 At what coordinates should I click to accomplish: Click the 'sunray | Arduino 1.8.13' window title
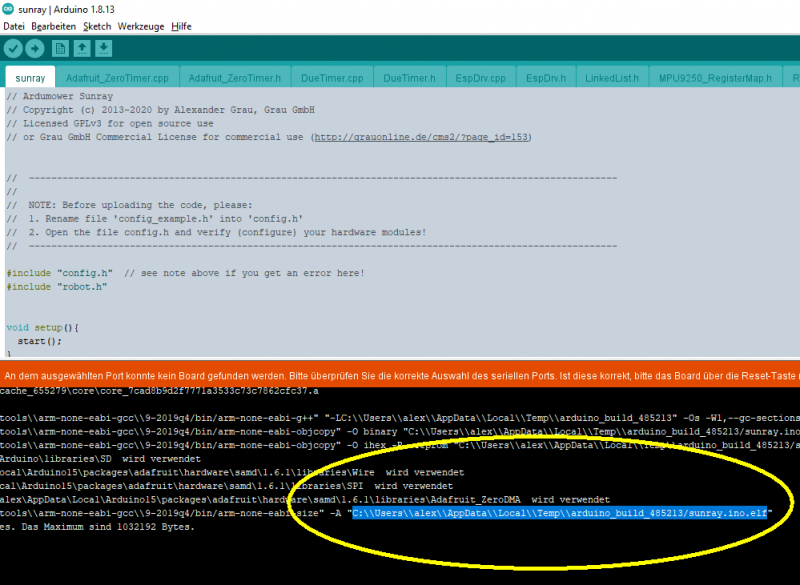(x=66, y=9)
